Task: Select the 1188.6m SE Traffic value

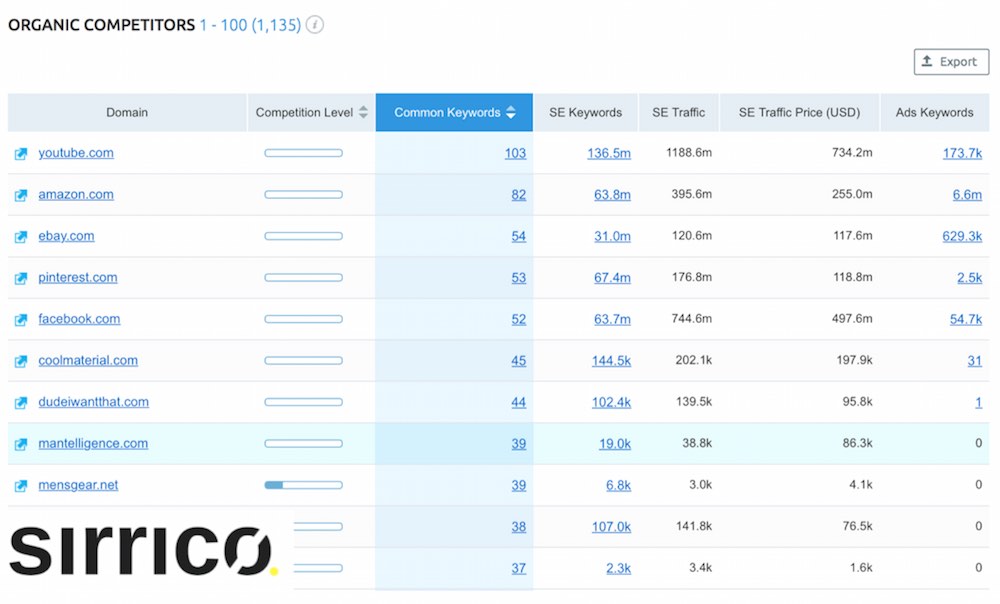Action: point(689,152)
